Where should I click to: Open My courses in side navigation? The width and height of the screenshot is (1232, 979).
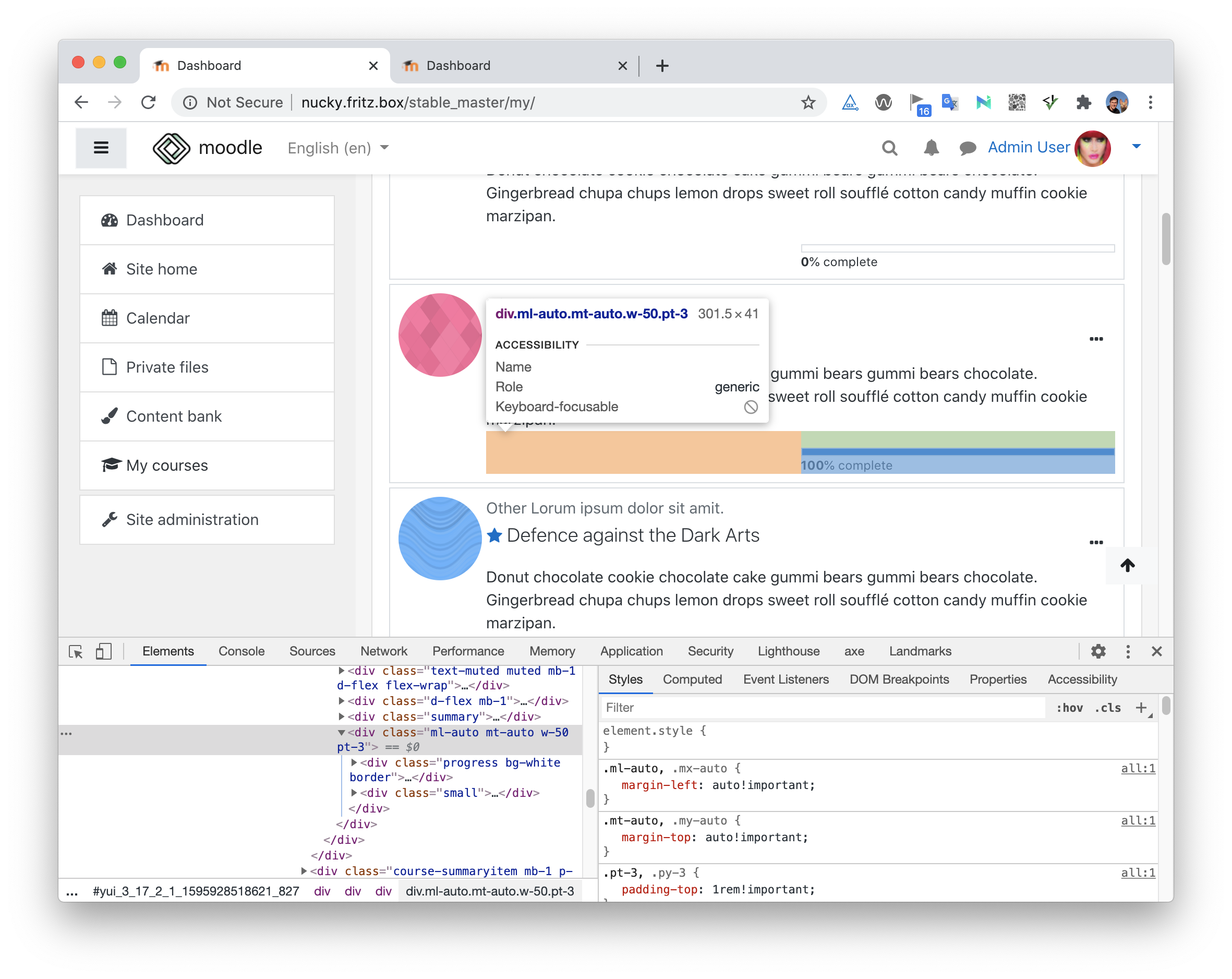point(207,465)
